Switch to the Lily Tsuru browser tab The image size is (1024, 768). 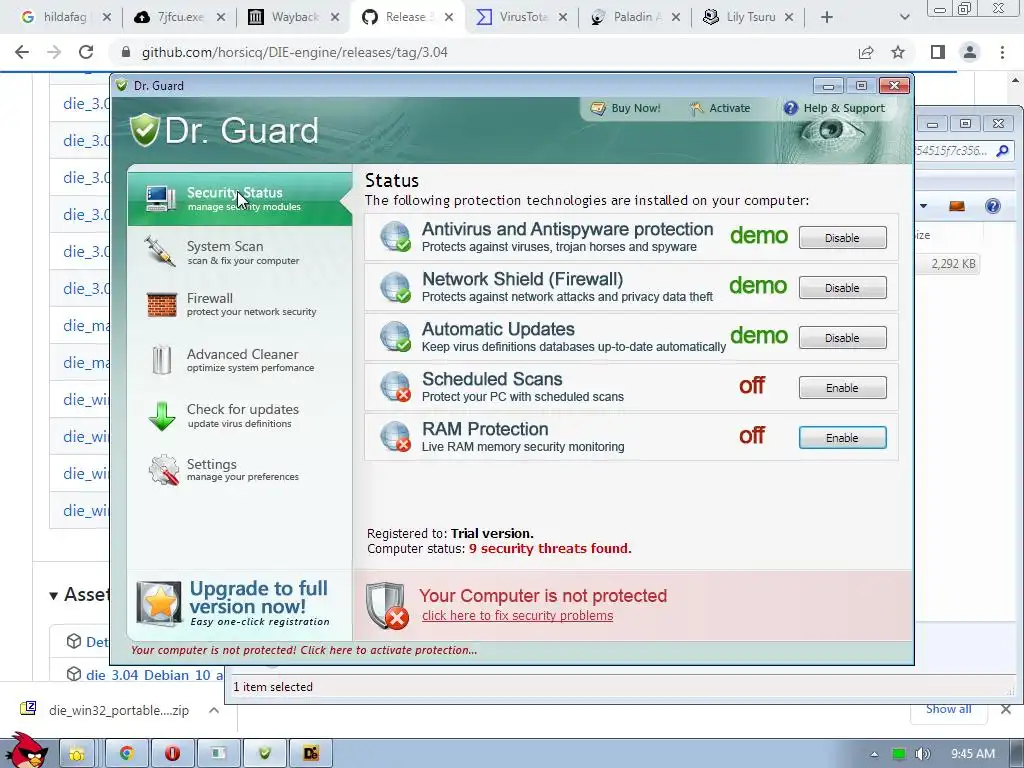[749, 17]
